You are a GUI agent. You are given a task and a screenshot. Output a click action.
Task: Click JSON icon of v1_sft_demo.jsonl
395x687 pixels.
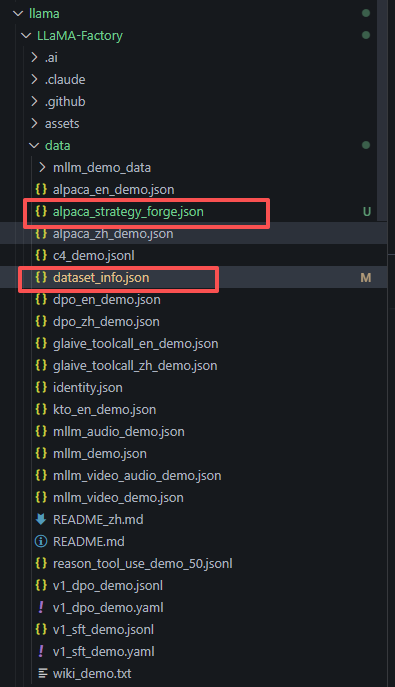point(41,630)
